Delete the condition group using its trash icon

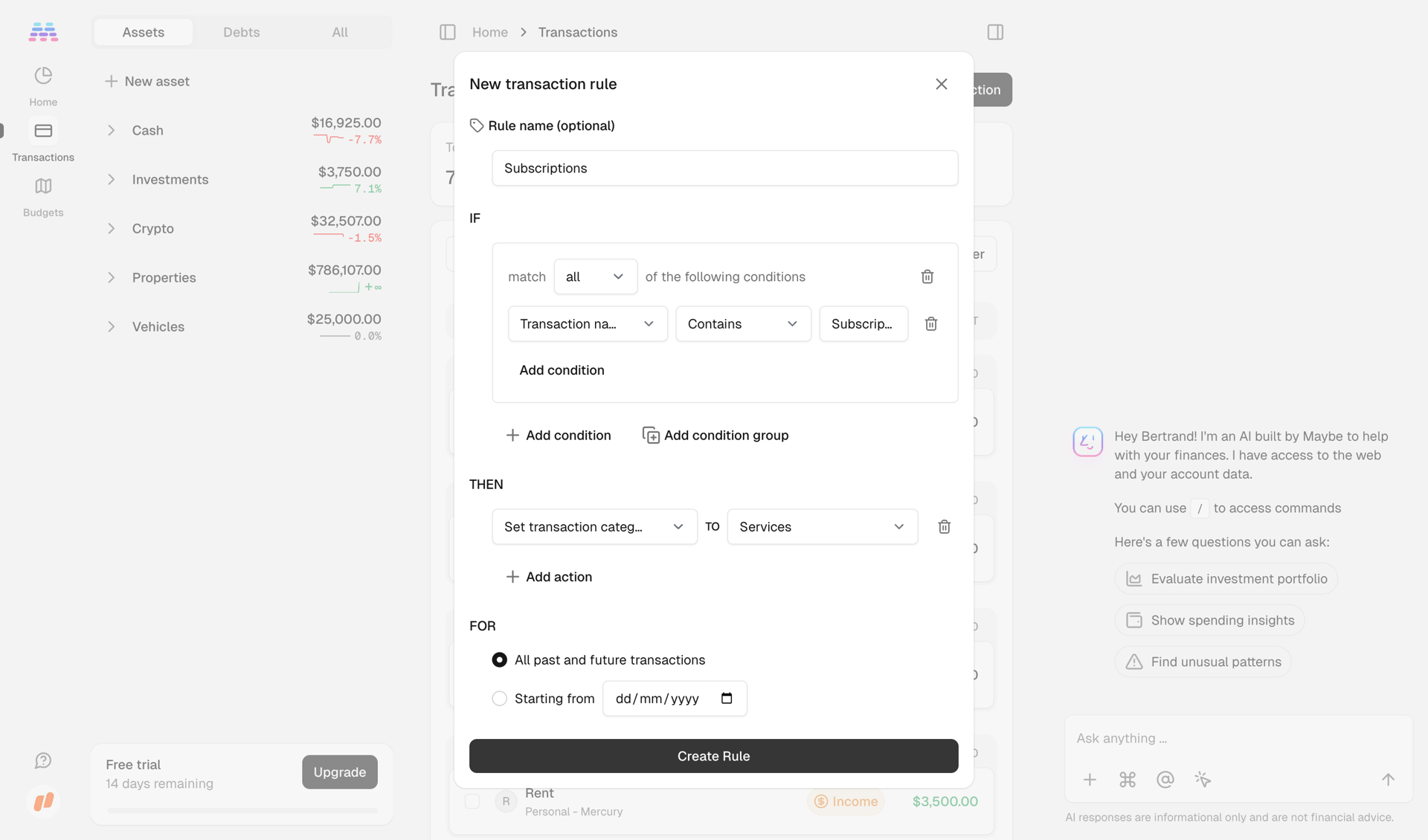[926, 276]
